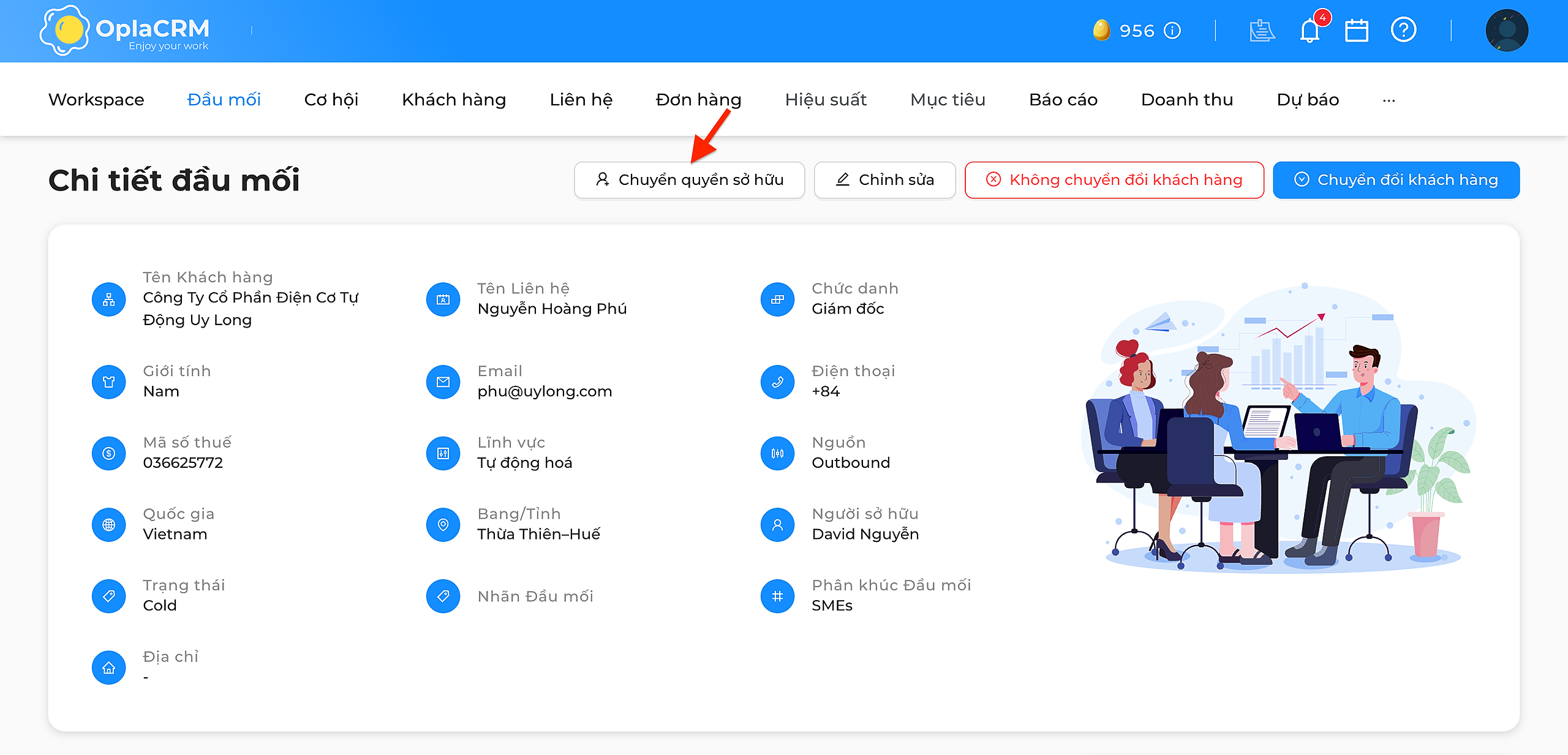Click the Mã số thuế dollar icon
The width and height of the screenshot is (1568, 755).
(109, 453)
